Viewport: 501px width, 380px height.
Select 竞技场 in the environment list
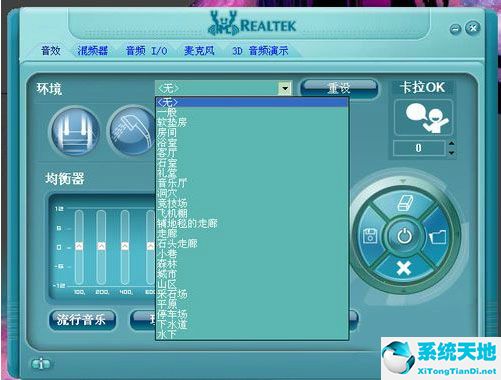point(252,203)
